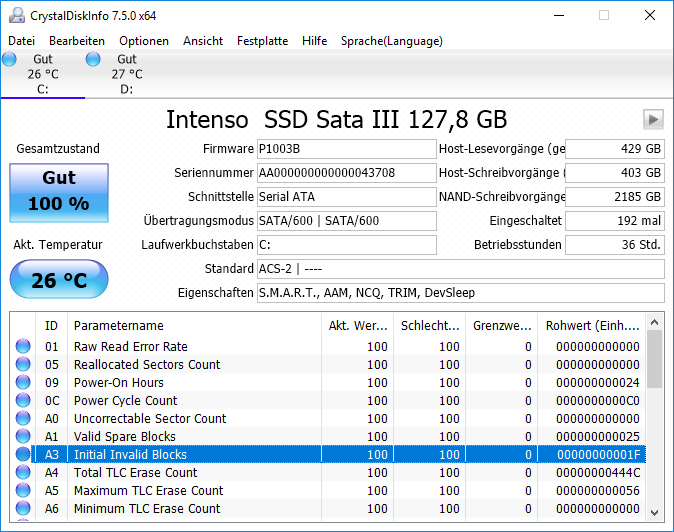Click status orb of Minimum TLC Erase Count
The width and height of the screenshot is (674, 532).
tap(23, 508)
